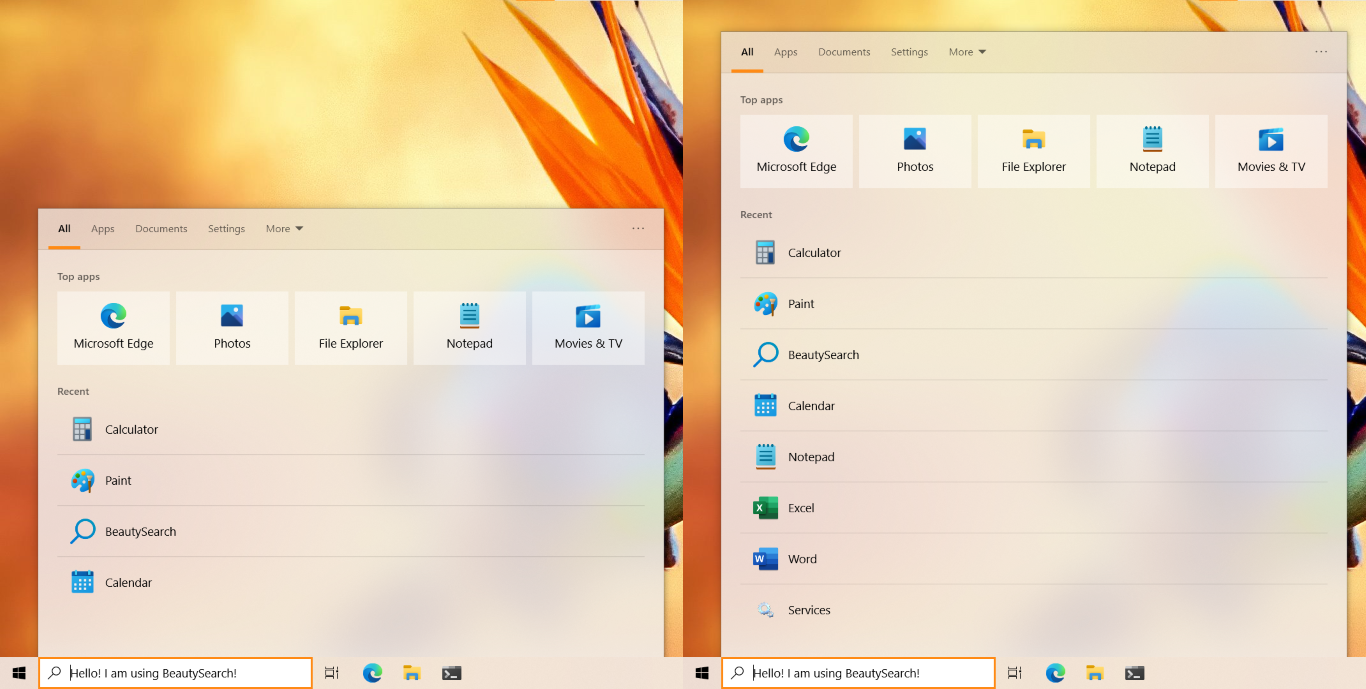The height and width of the screenshot is (689, 1366).
Task: Open Movies & TV tile in right panel
Action: (1271, 151)
